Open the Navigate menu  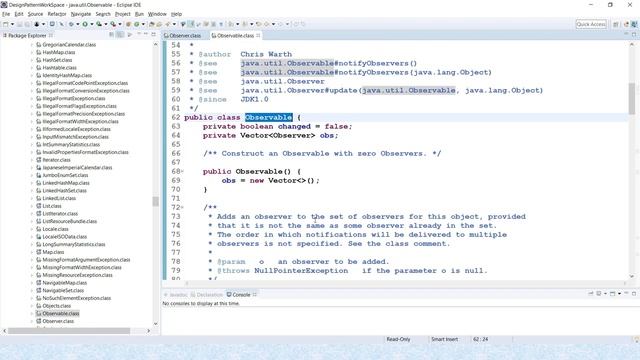click(x=81, y=14)
